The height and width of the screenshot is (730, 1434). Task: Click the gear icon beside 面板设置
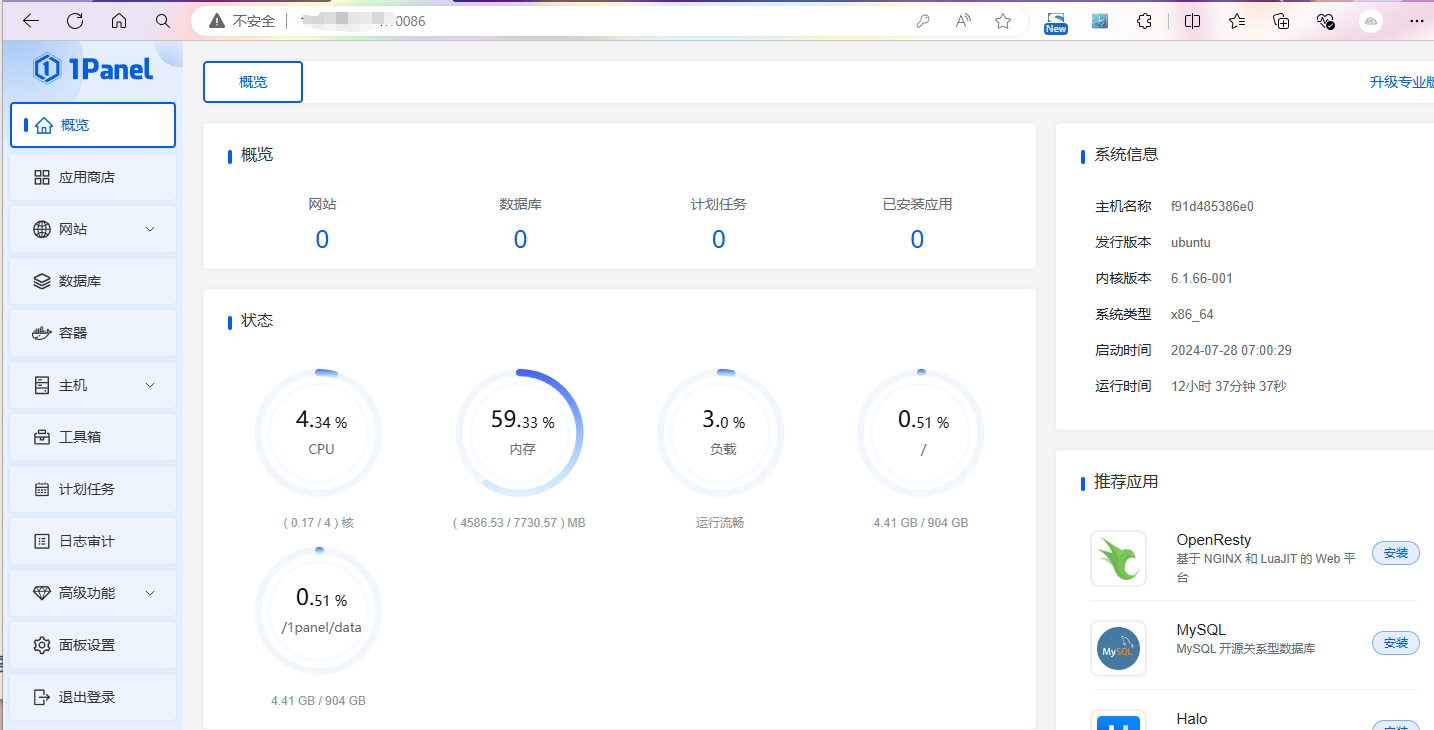42,645
